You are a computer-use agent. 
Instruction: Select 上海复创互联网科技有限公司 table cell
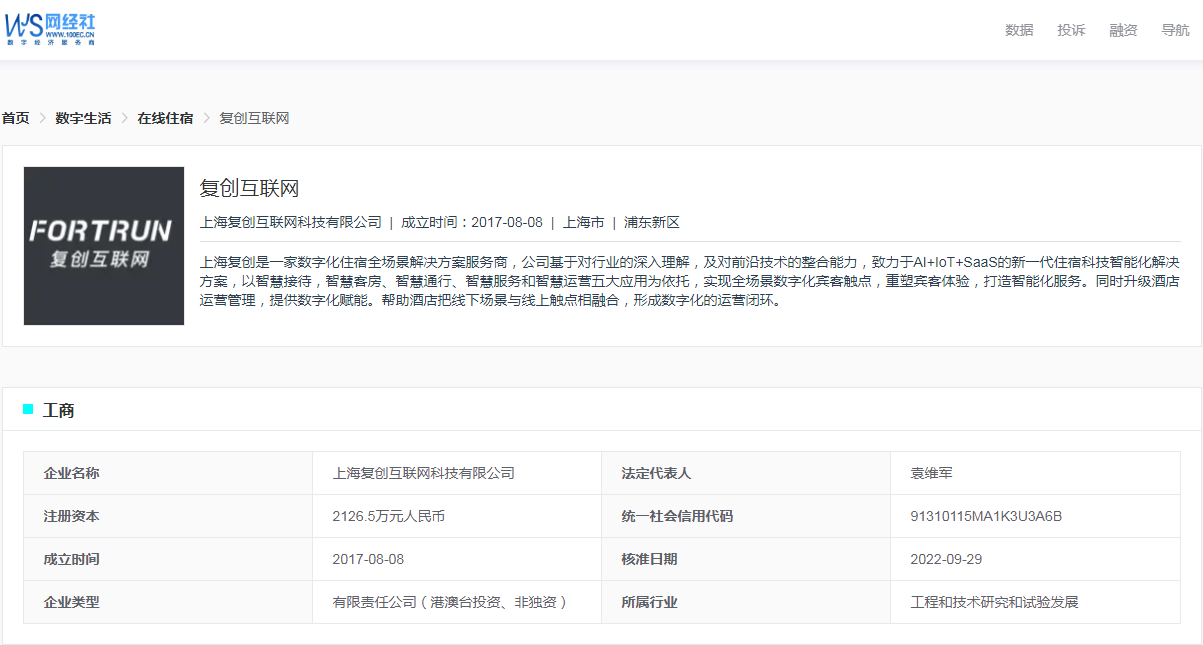457,473
